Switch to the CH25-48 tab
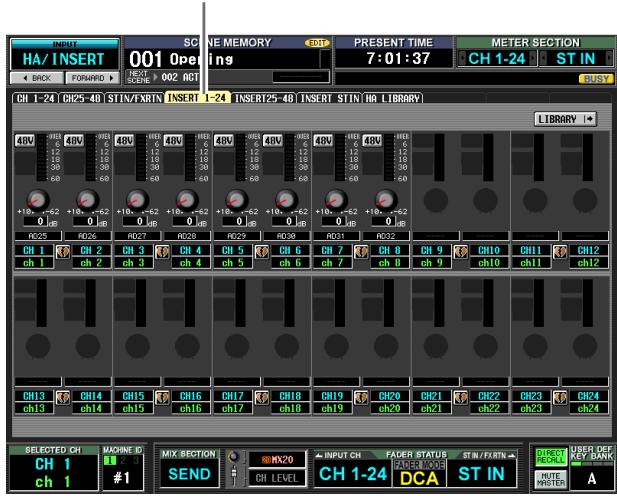This screenshot has height=496, width=617. tap(82, 98)
